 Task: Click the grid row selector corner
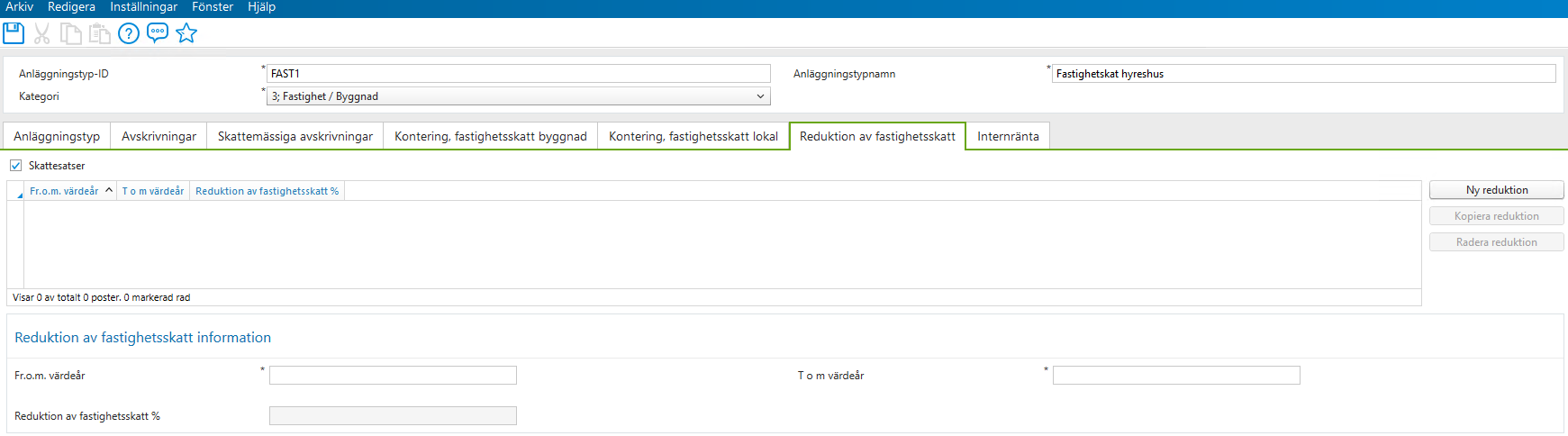15,191
